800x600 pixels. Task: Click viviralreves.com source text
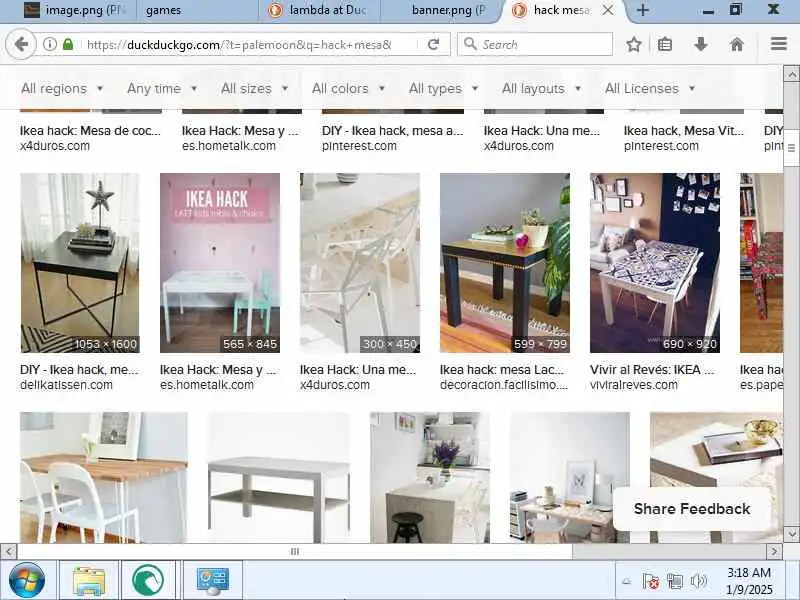tap(634, 385)
